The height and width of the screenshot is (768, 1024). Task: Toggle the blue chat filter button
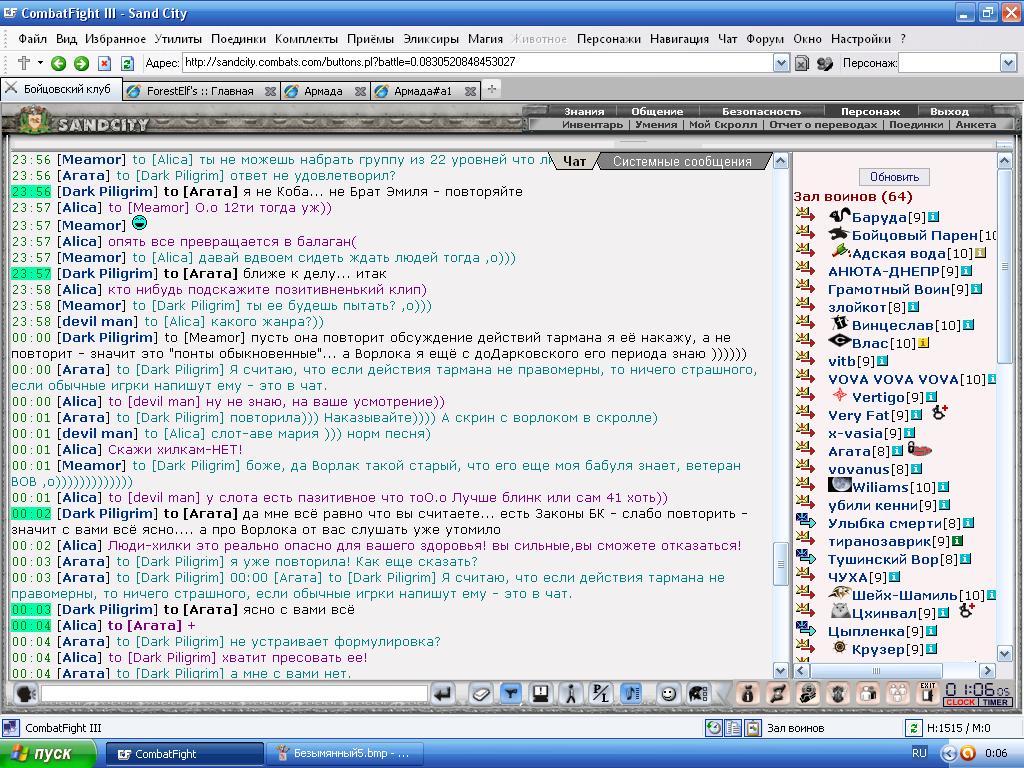[x=511, y=694]
